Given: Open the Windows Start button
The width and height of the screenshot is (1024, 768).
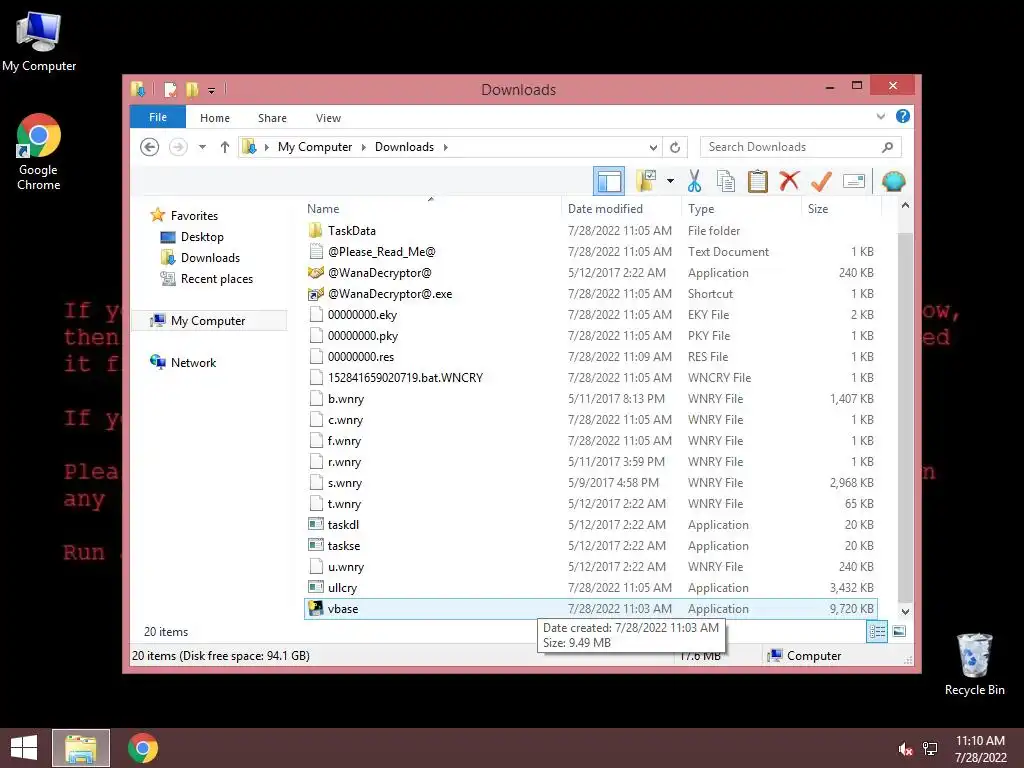Looking at the screenshot, I should pyautogui.click(x=24, y=748).
